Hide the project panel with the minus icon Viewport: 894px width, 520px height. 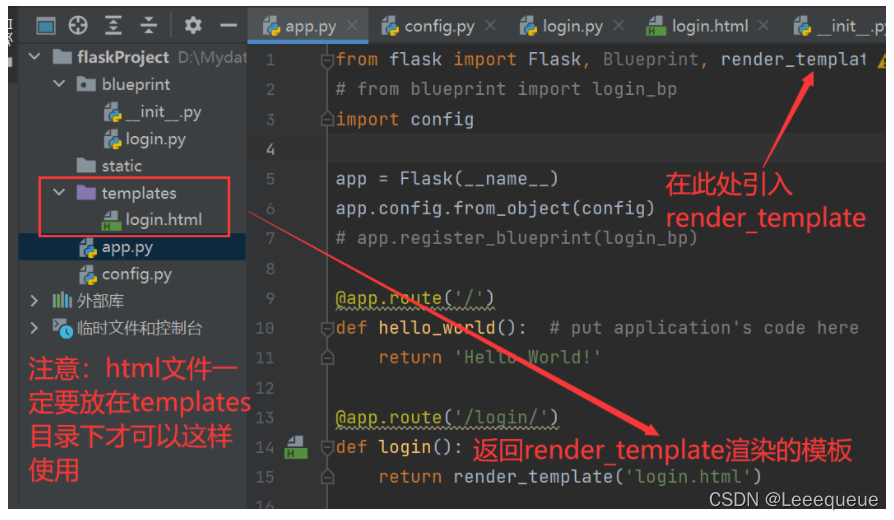point(229,26)
